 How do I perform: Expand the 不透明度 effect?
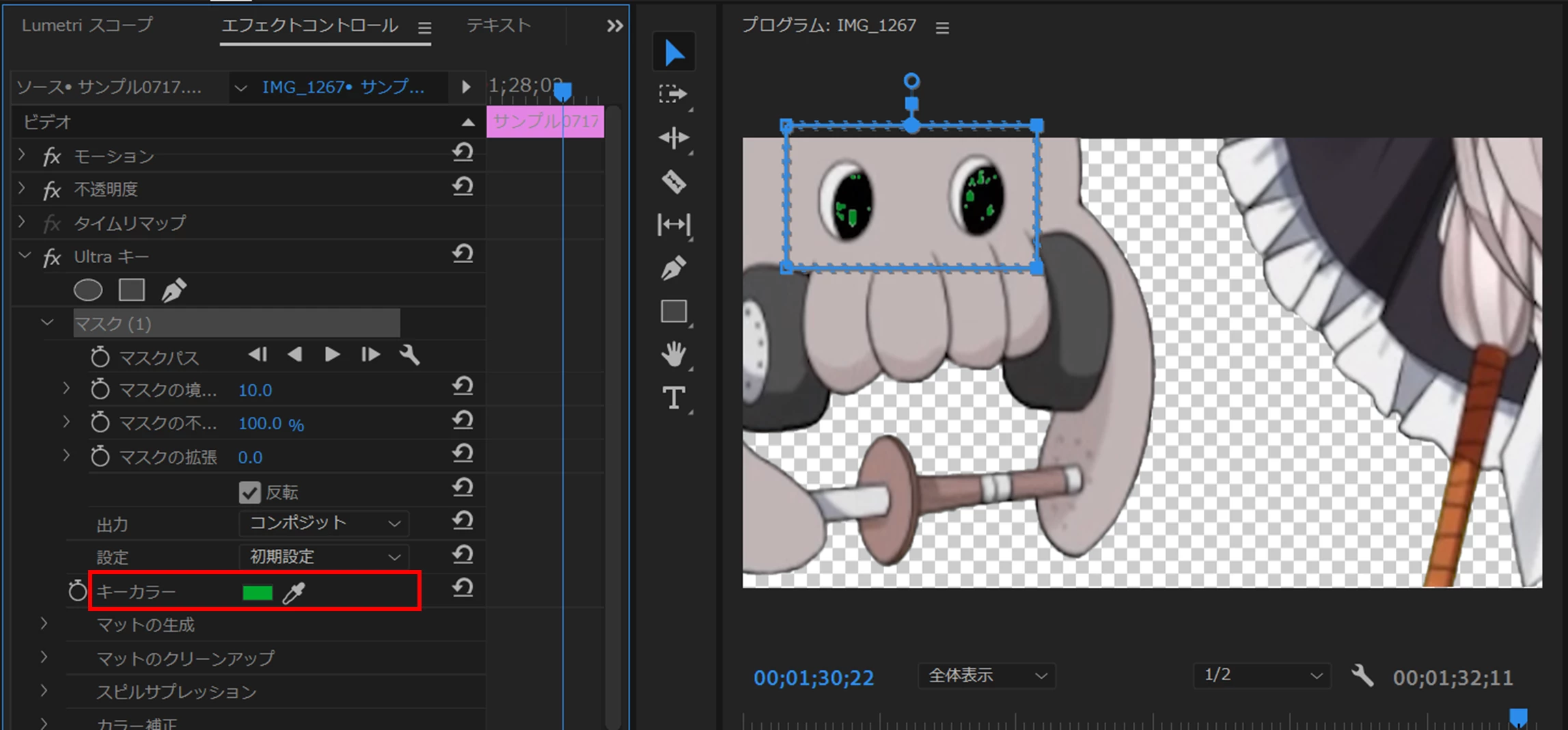click(23, 189)
